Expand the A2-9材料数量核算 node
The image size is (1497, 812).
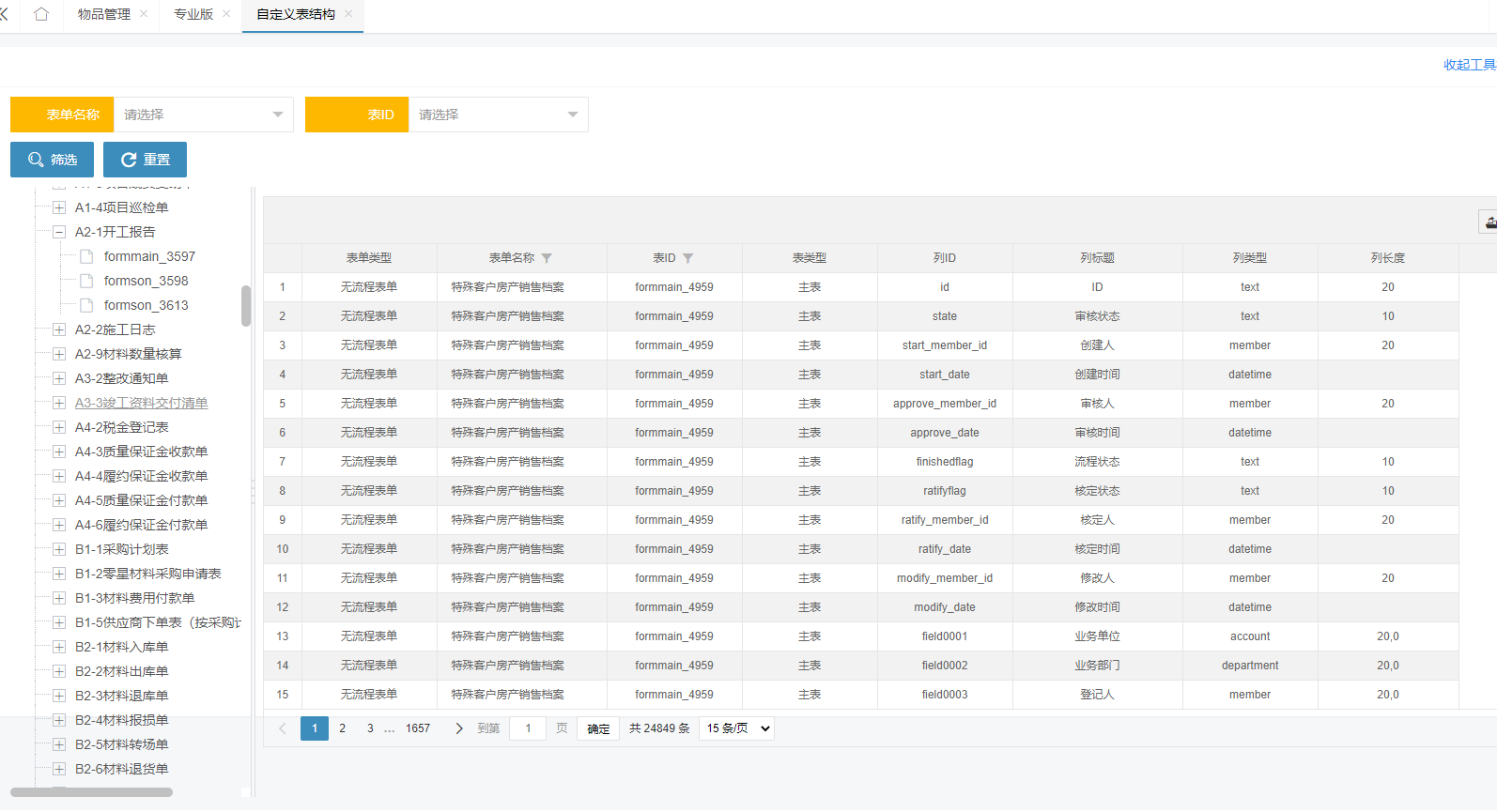pyautogui.click(x=59, y=354)
